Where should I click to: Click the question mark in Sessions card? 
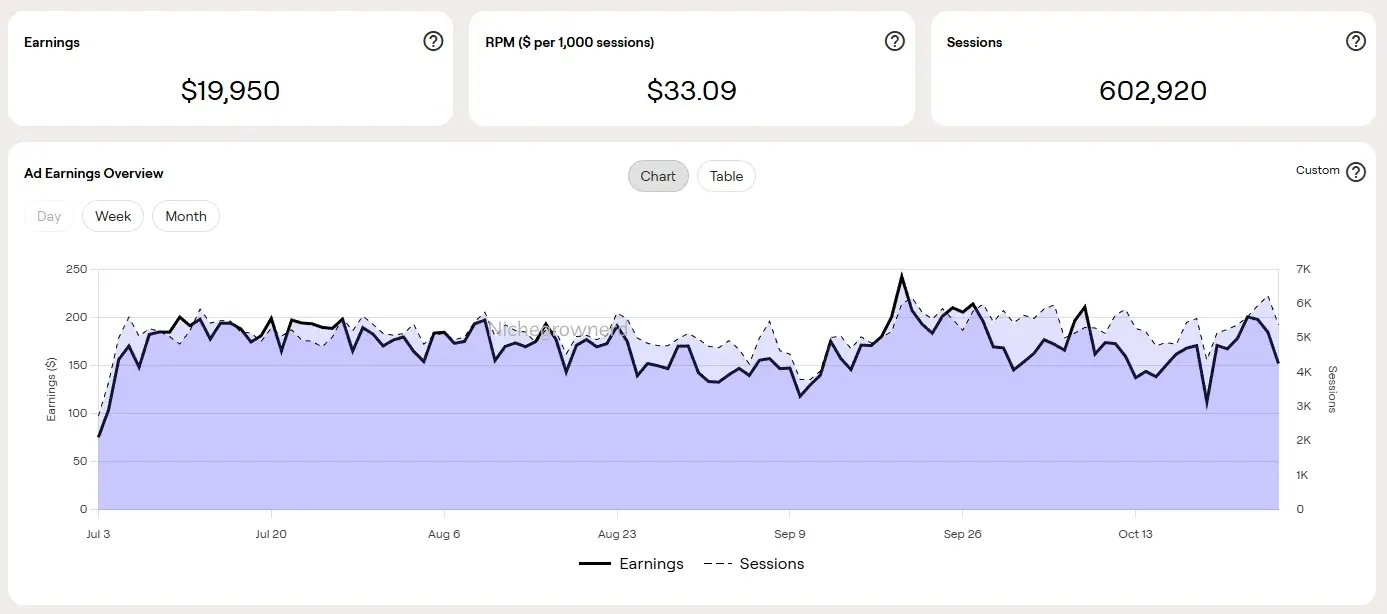1356,41
